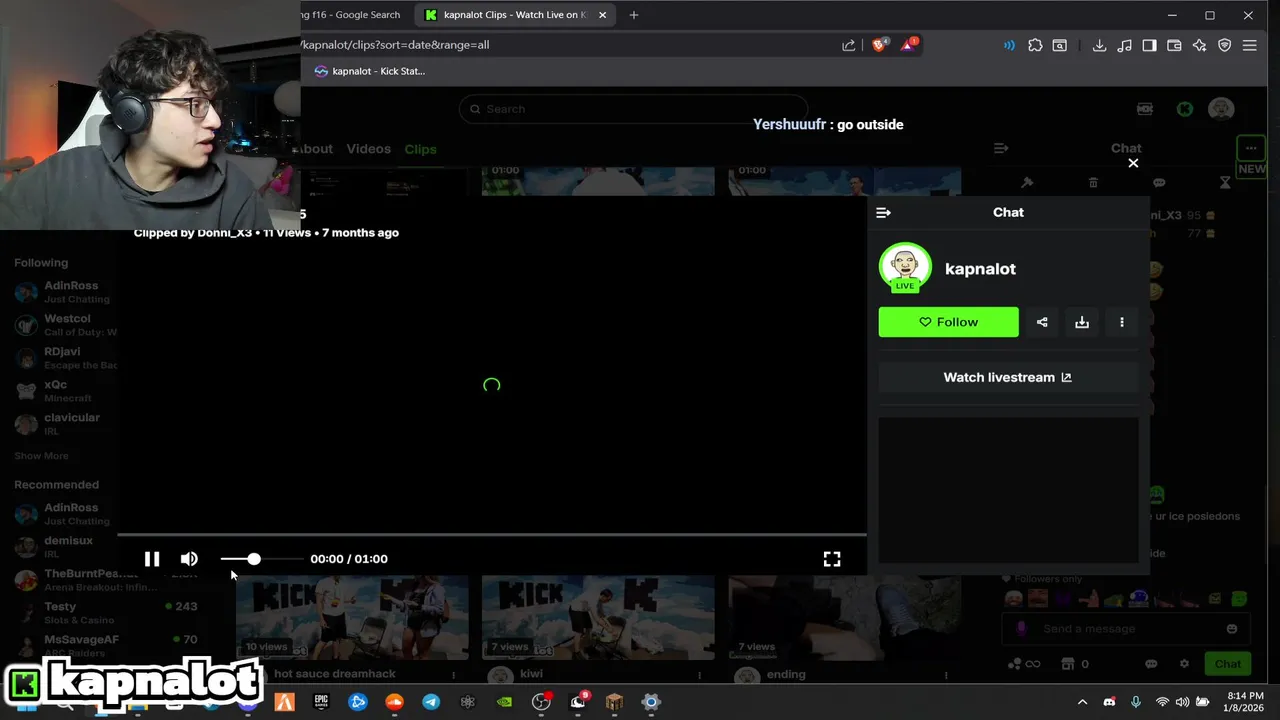Open NVIDIA app in taskbar

point(504,702)
